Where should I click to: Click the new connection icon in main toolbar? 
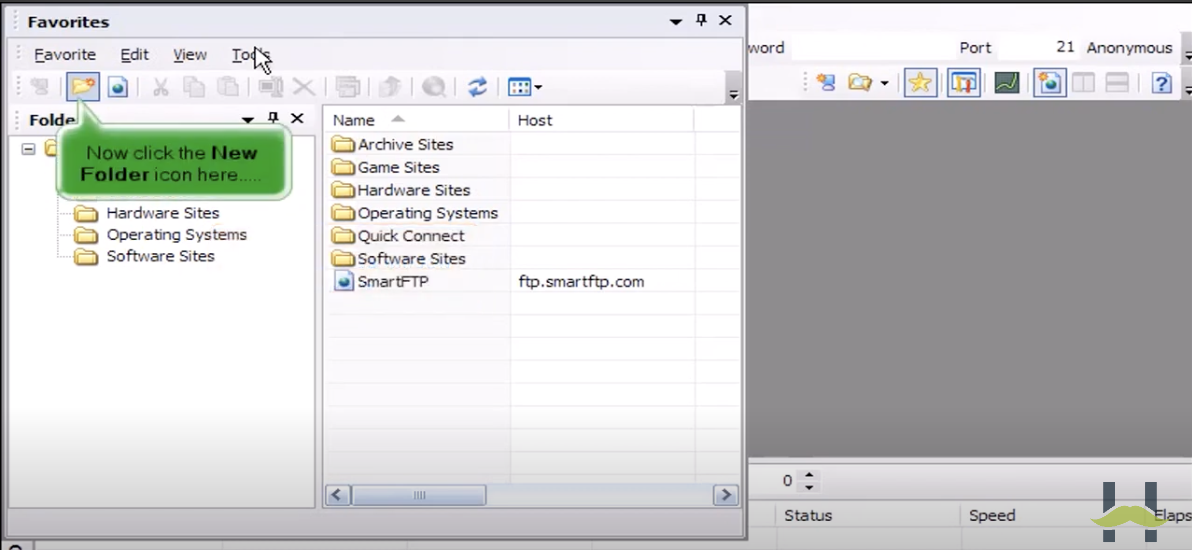tap(826, 82)
